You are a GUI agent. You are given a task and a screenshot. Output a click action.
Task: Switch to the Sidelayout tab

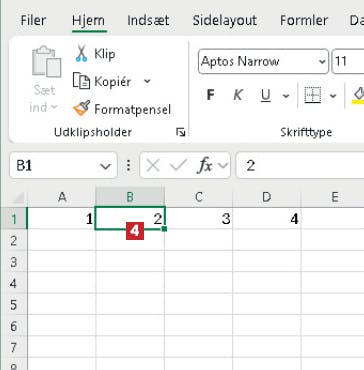(225, 20)
